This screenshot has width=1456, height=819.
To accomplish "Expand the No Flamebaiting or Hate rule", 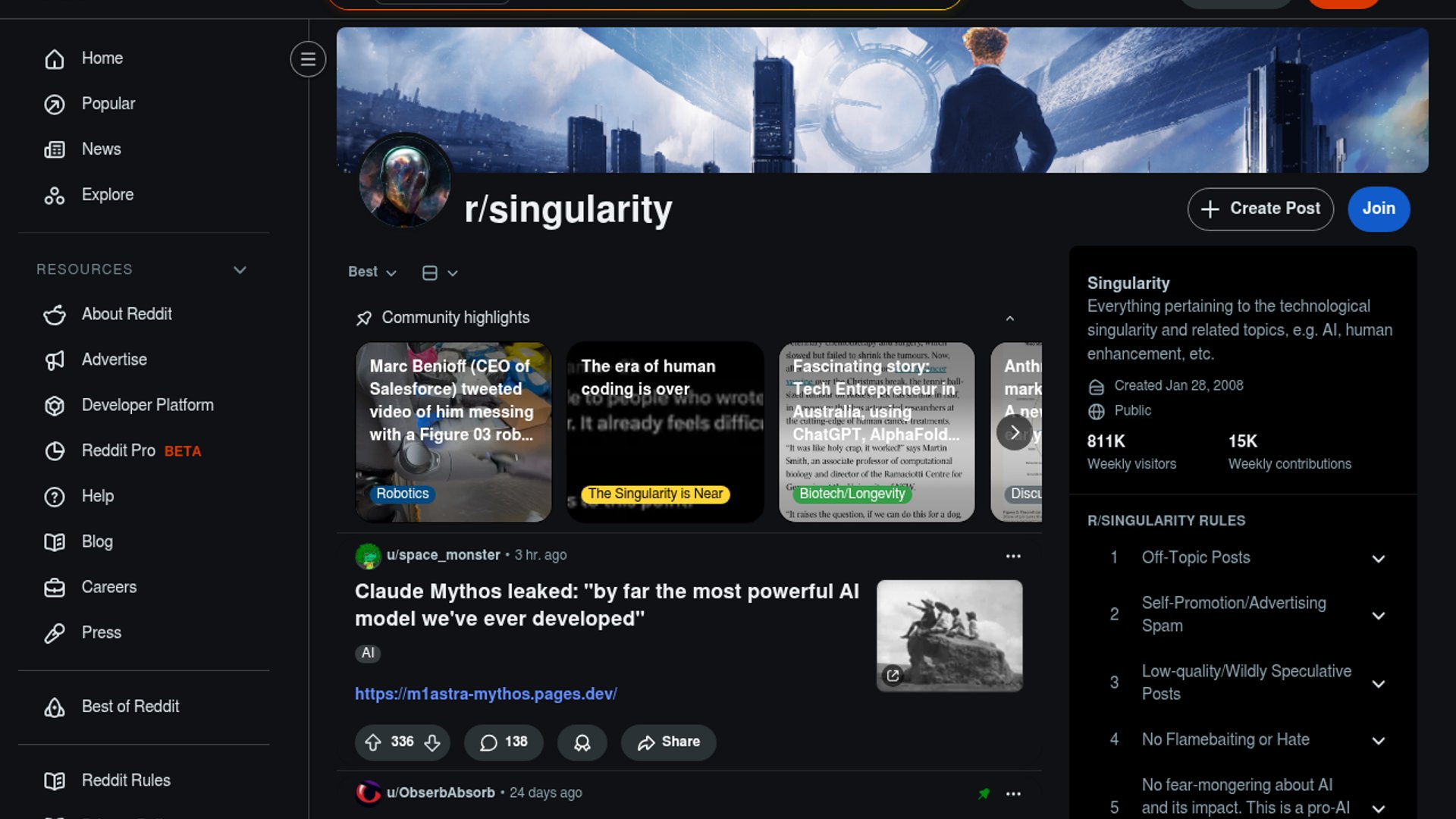I will [1379, 741].
